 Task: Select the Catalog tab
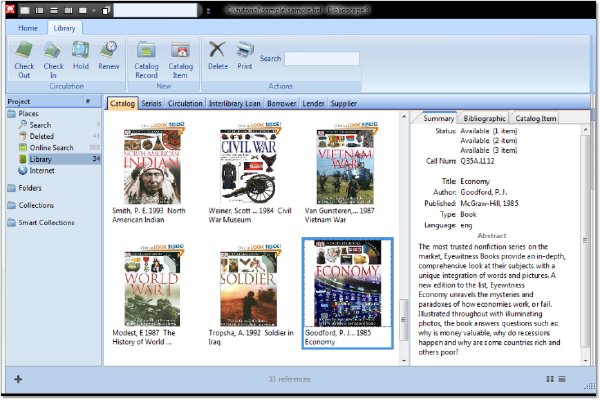coord(122,103)
